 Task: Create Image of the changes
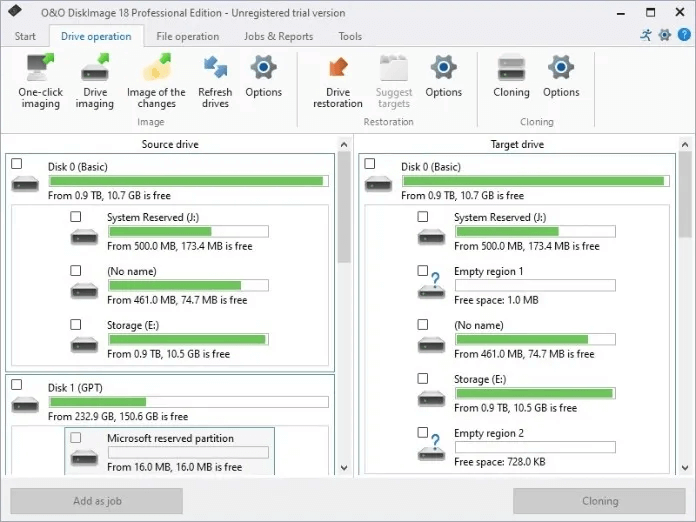tap(156, 81)
